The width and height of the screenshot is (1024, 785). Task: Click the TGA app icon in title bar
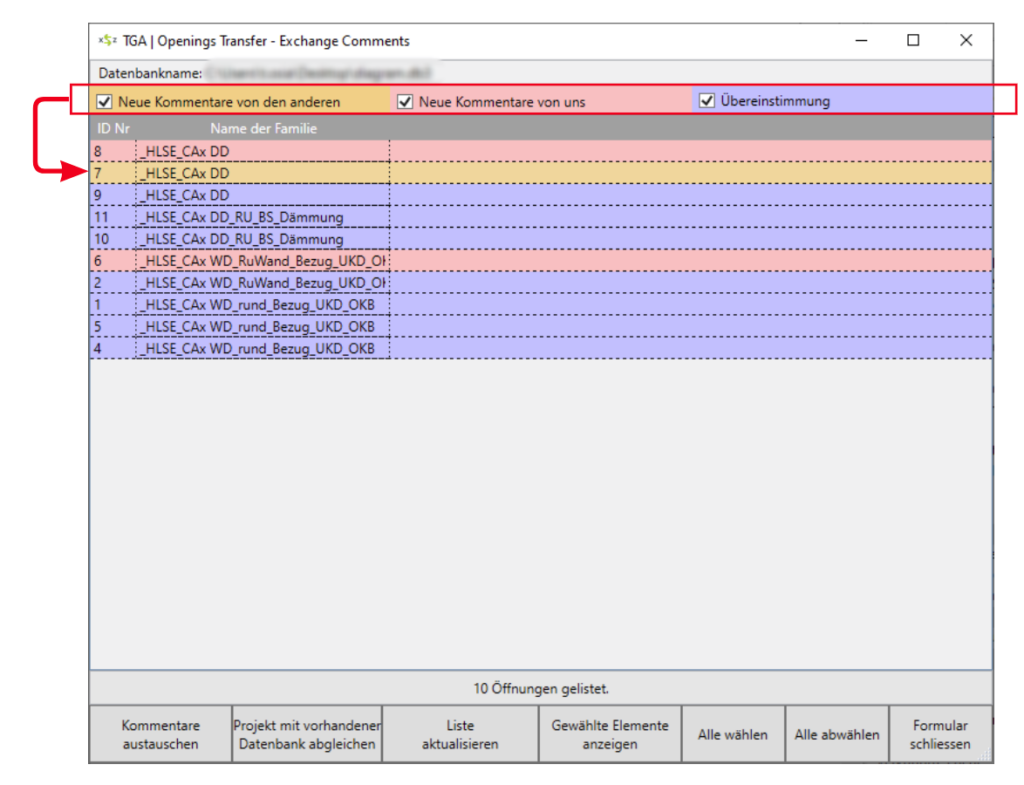coord(106,41)
